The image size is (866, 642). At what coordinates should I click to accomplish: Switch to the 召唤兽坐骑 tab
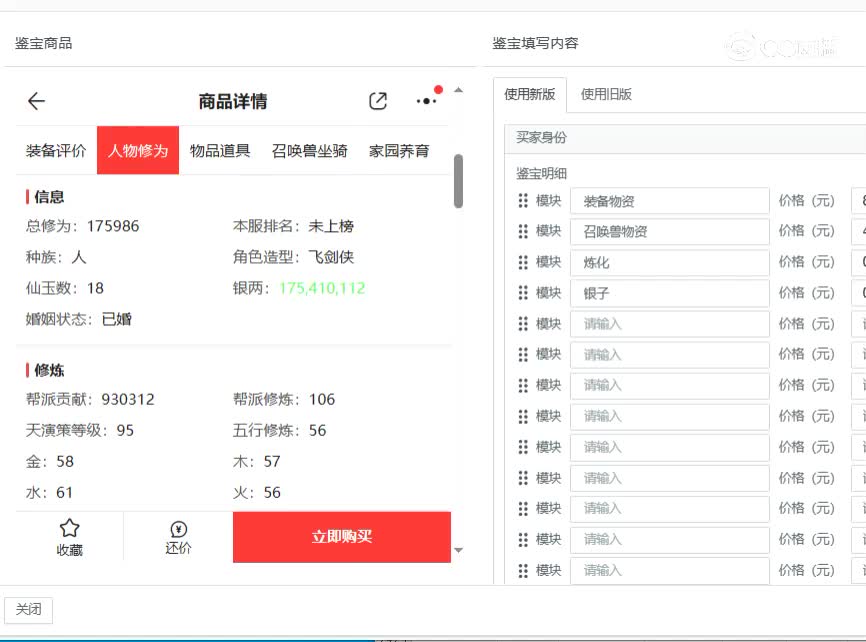309,150
